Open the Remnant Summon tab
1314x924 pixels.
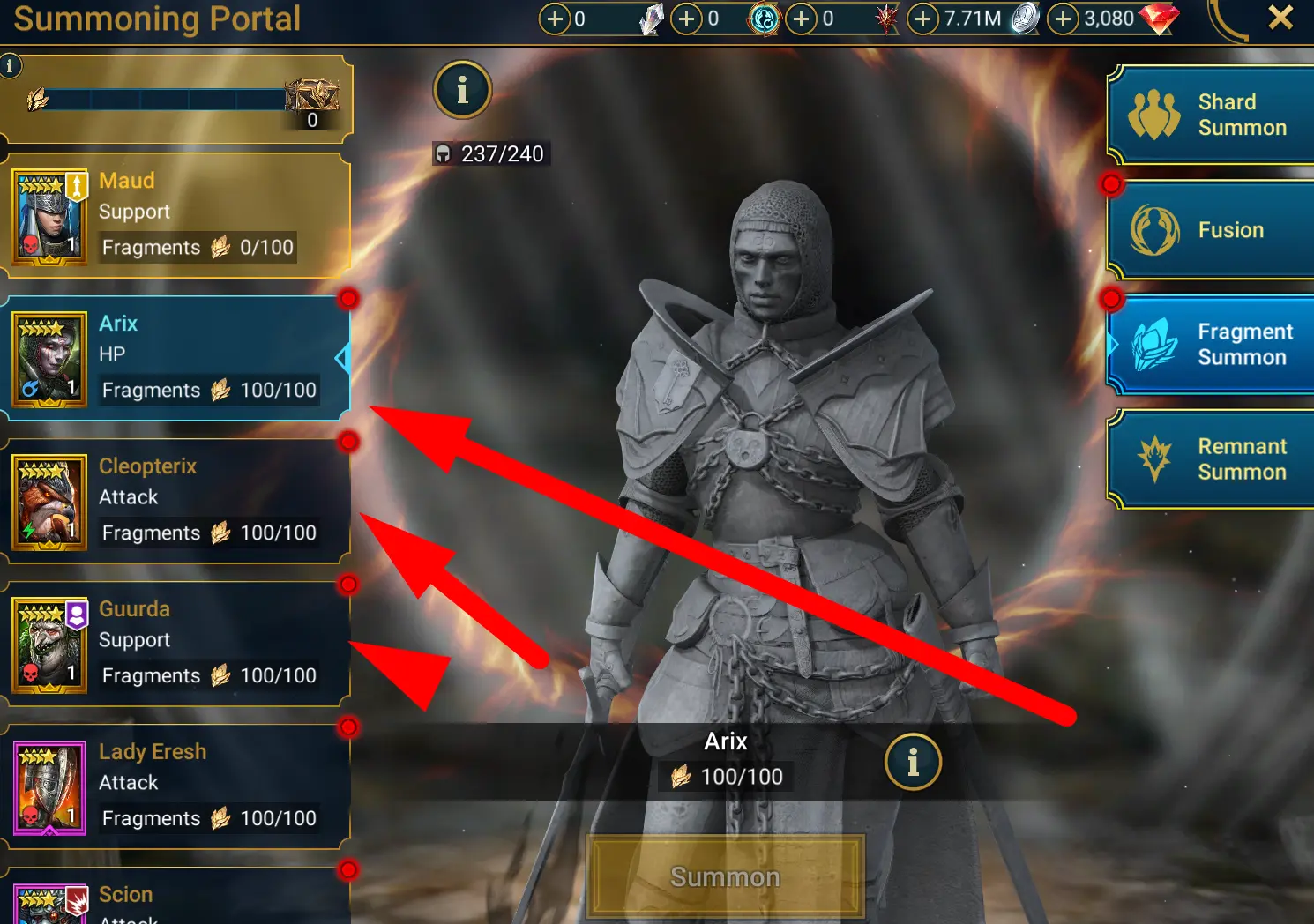(1211, 459)
